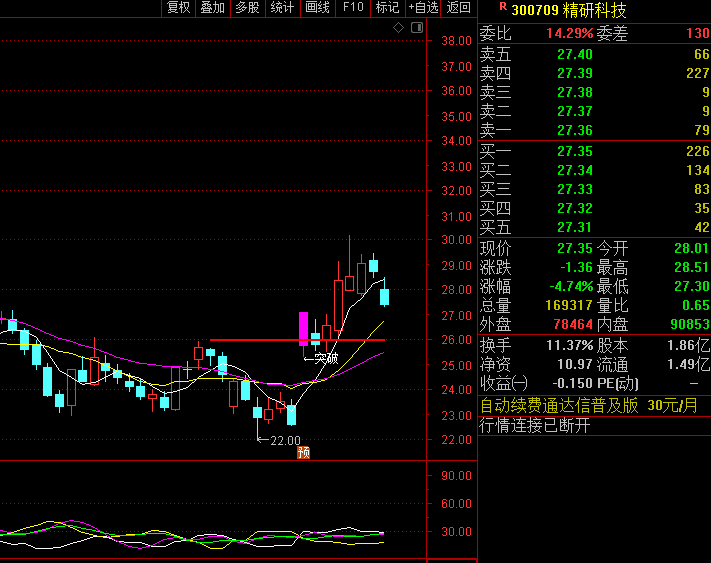This screenshot has width=711, height=563.
Task: Click 卖三 price 27.38
Action: click(x=575, y=92)
